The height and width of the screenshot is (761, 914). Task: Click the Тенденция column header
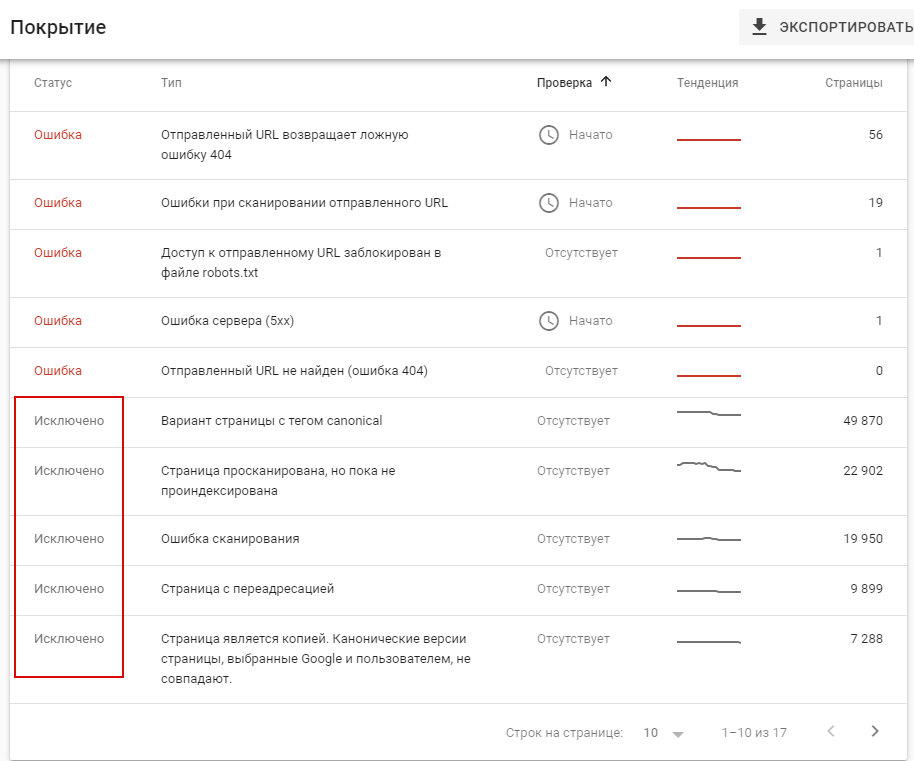click(707, 83)
